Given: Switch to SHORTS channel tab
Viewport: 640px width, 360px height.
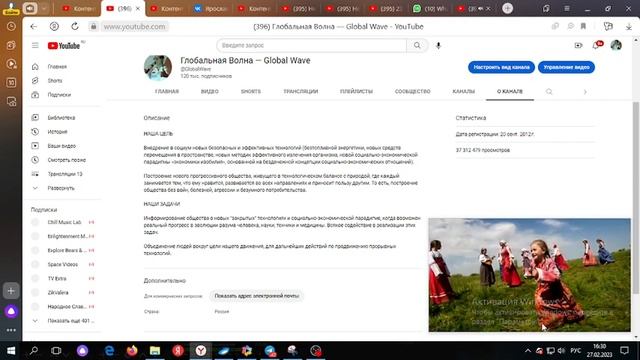Looking at the screenshot, I should [x=251, y=91].
